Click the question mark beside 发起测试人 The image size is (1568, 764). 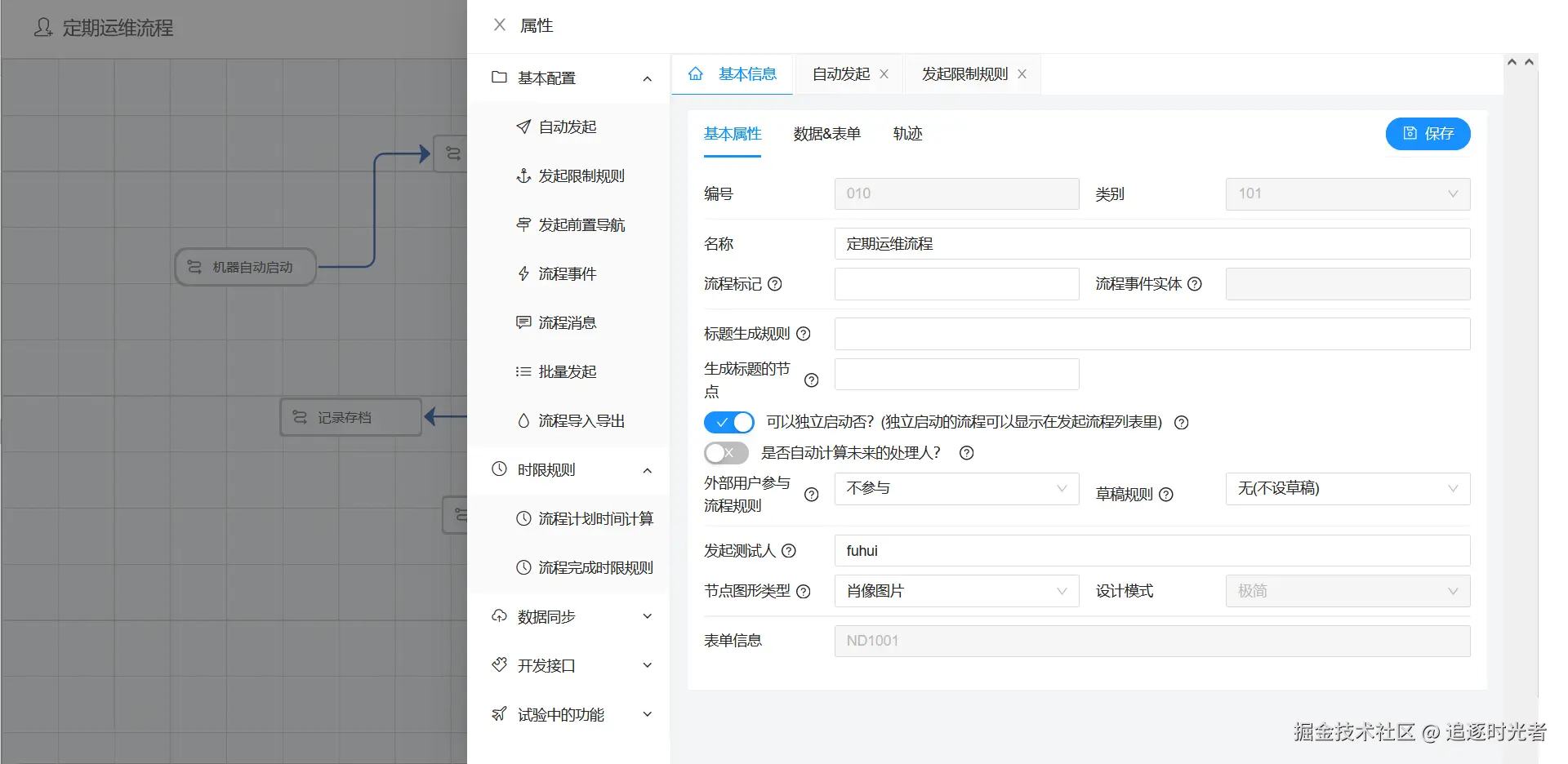[789, 551]
